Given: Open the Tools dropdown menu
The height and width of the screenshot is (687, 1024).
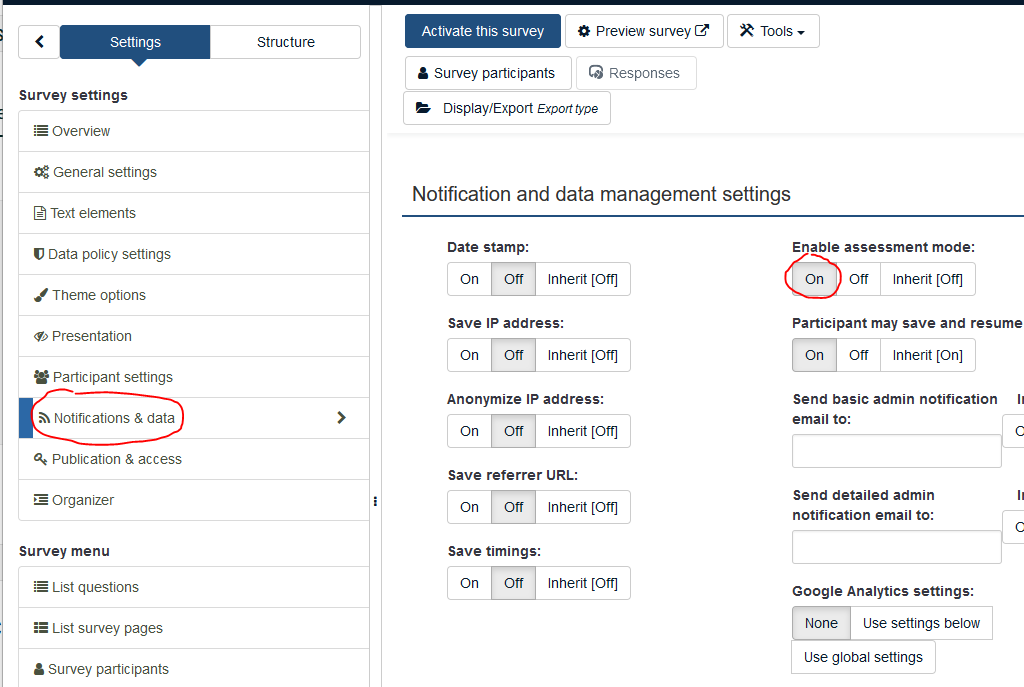Looking at the screenshot, I should coord(772,31).
